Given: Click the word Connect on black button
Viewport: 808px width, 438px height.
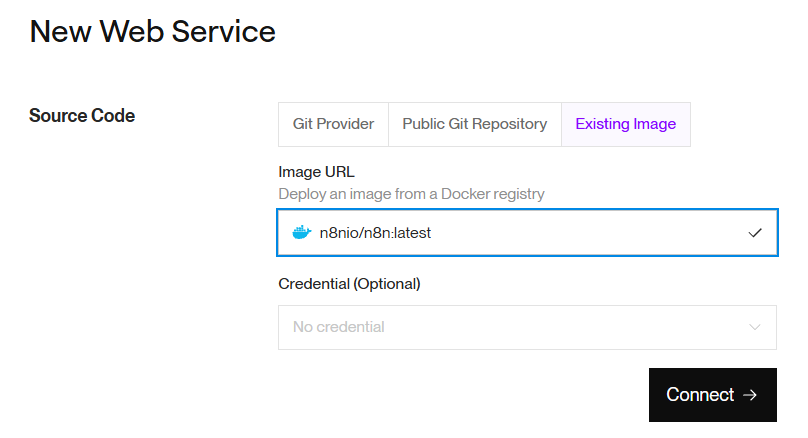Looking at the screenshot, I should 700,395.
